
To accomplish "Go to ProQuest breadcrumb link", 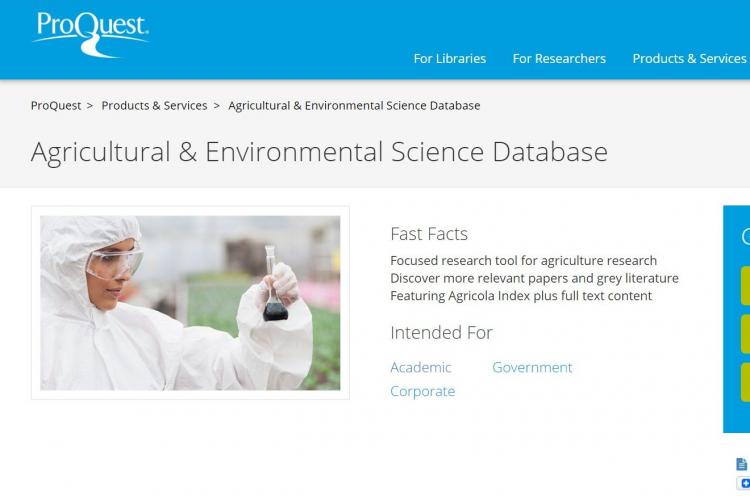I will 56,106.
